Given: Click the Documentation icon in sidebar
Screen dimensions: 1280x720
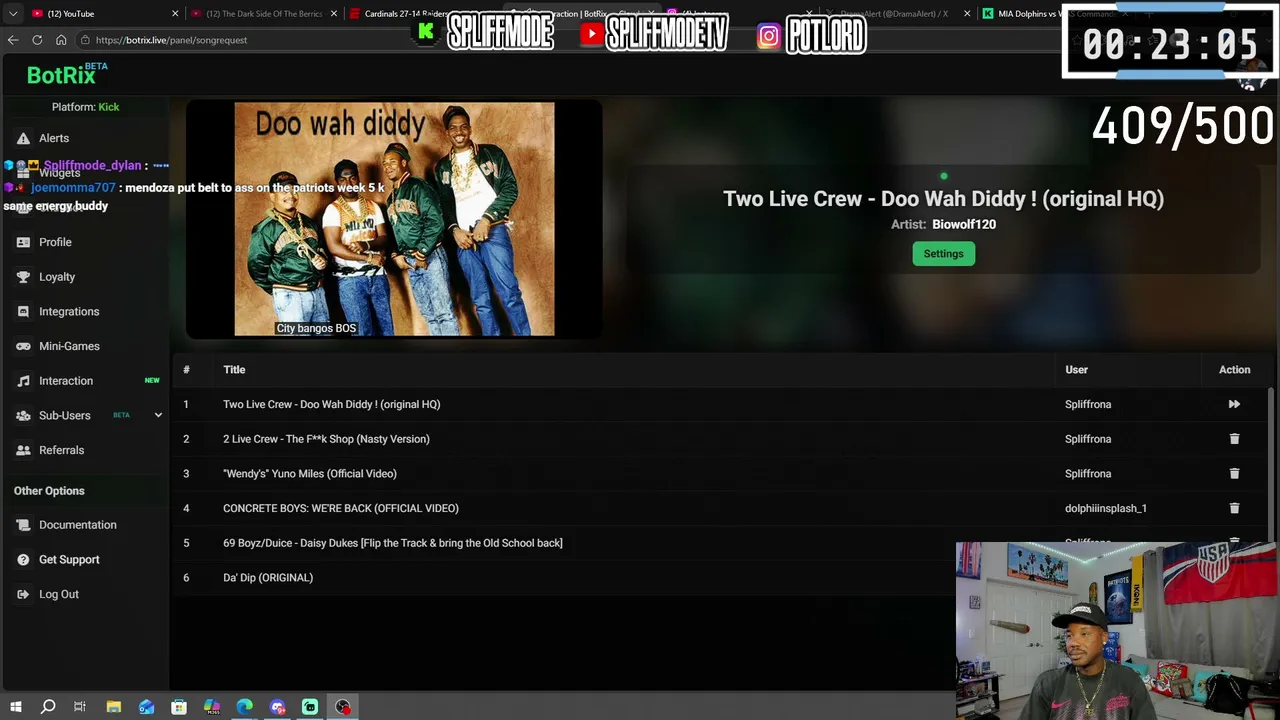Looking at the screenshot, I should coord(23,525).
